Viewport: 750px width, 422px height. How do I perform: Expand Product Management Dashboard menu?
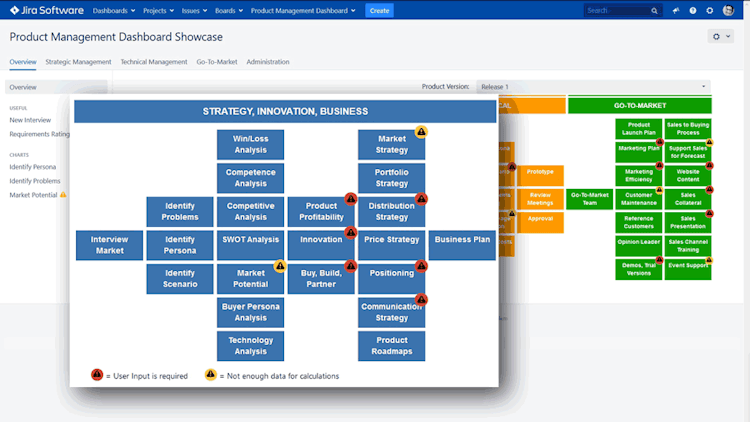(303, 11)
